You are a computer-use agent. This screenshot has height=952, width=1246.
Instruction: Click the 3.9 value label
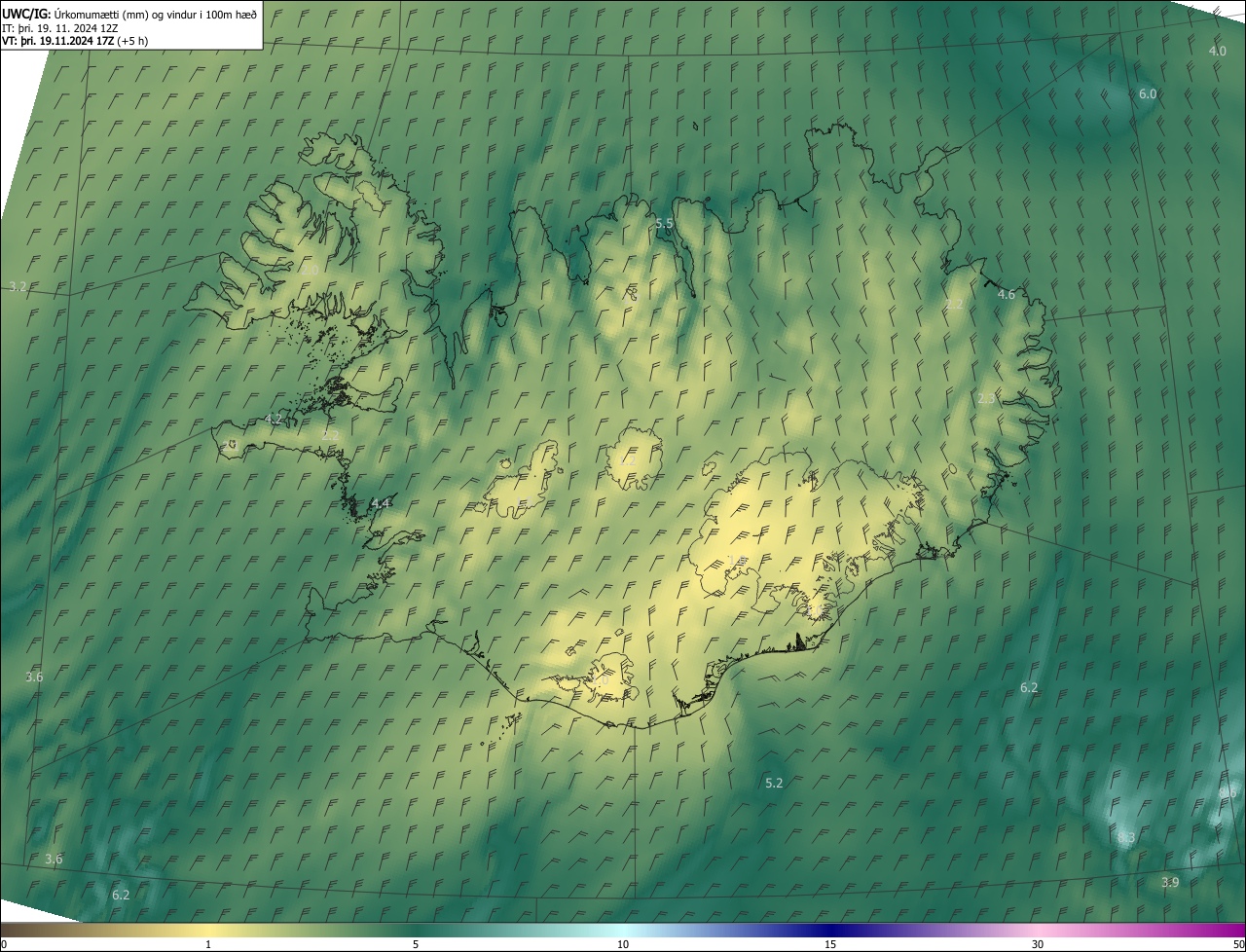[x=1170, y=882]
